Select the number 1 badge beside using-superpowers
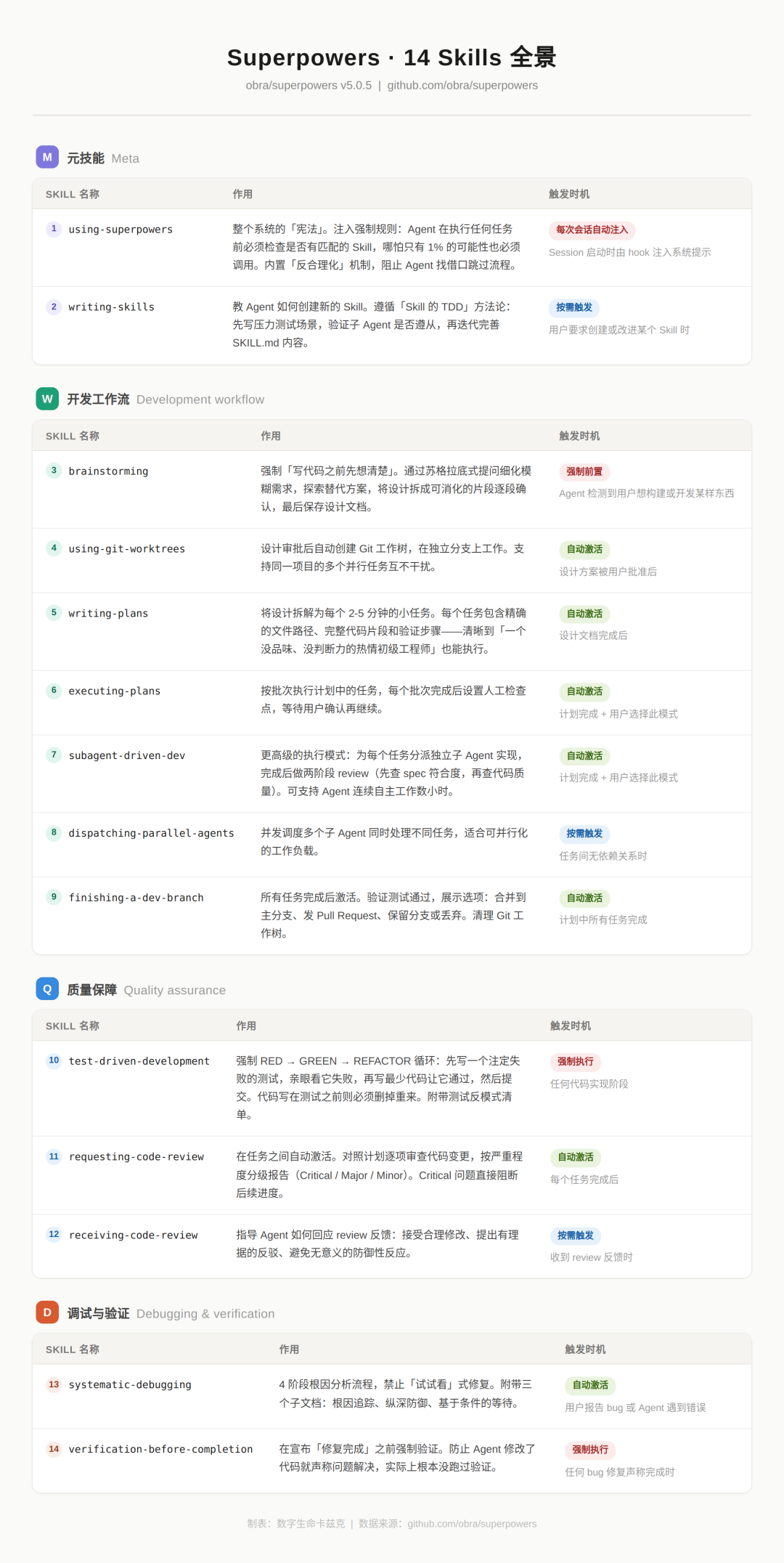 pos(54,229)
